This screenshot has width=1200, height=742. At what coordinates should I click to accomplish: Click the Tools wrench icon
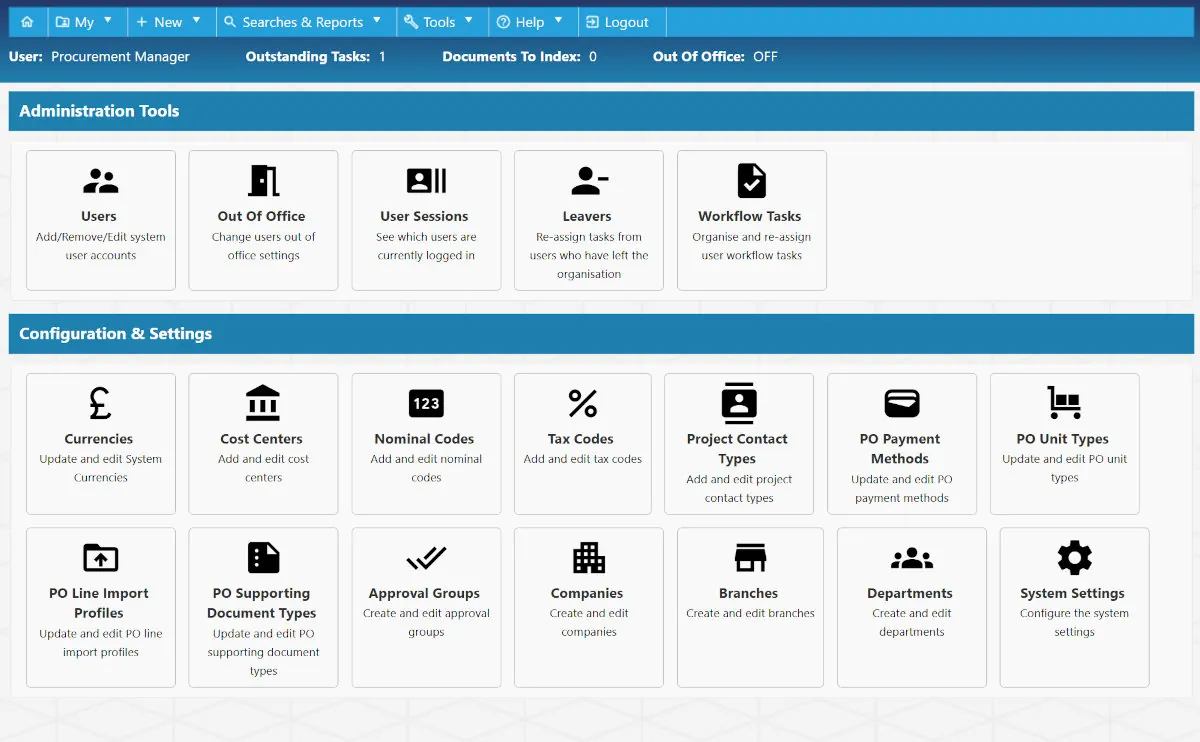411,22
